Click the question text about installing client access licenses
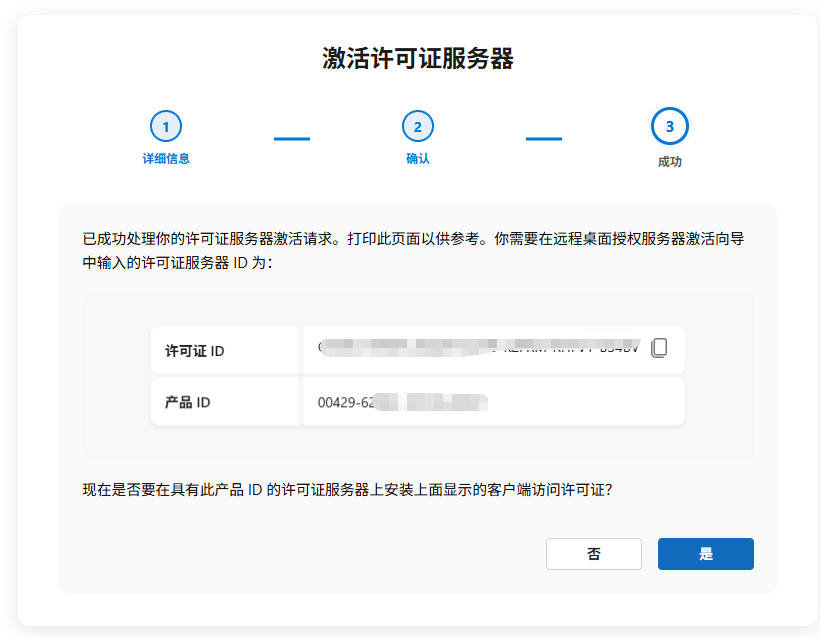The image size is (820, 637). click(347, 490)
